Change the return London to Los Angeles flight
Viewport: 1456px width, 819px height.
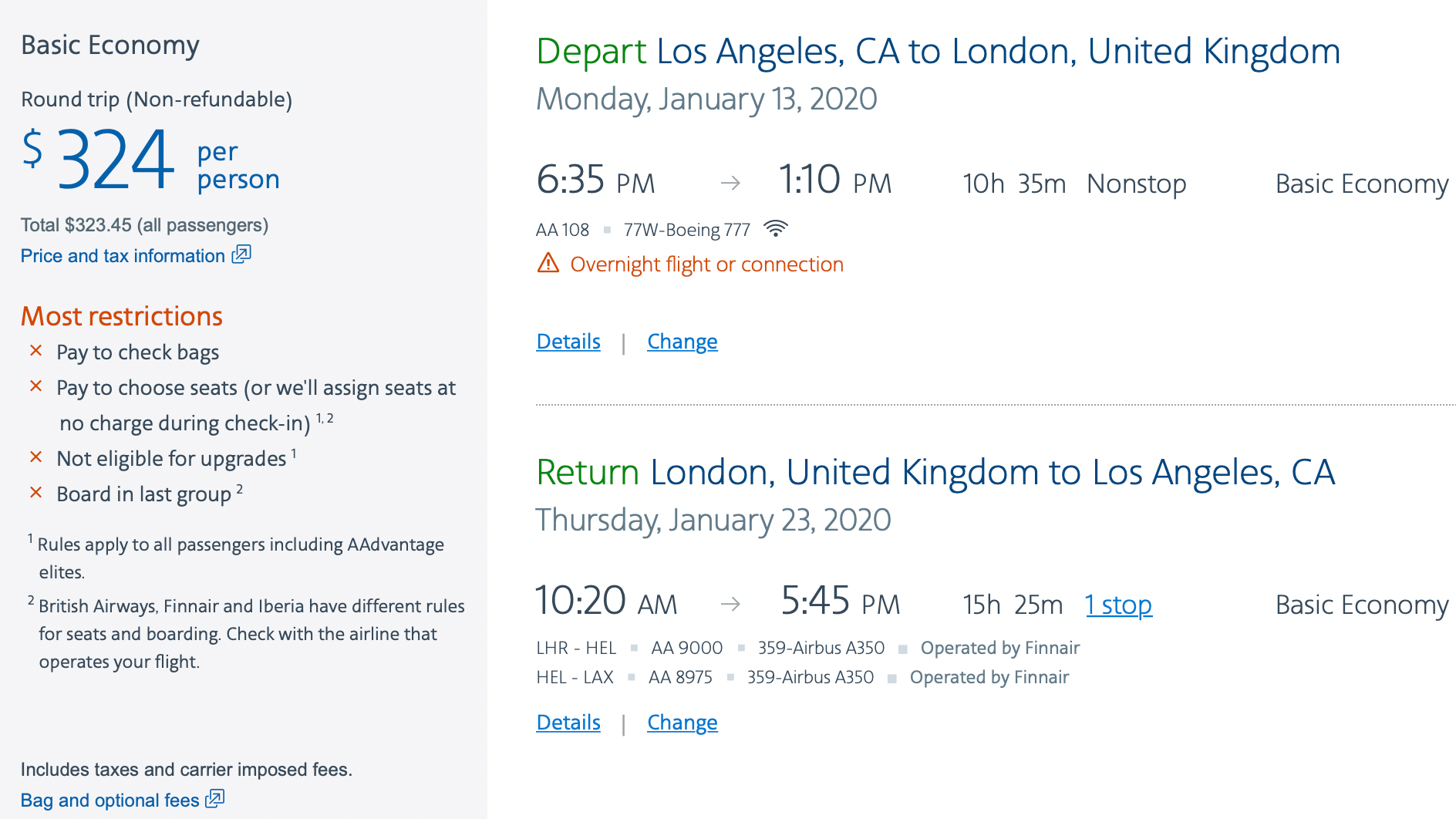pyautogui.click(x=682, y=723)
